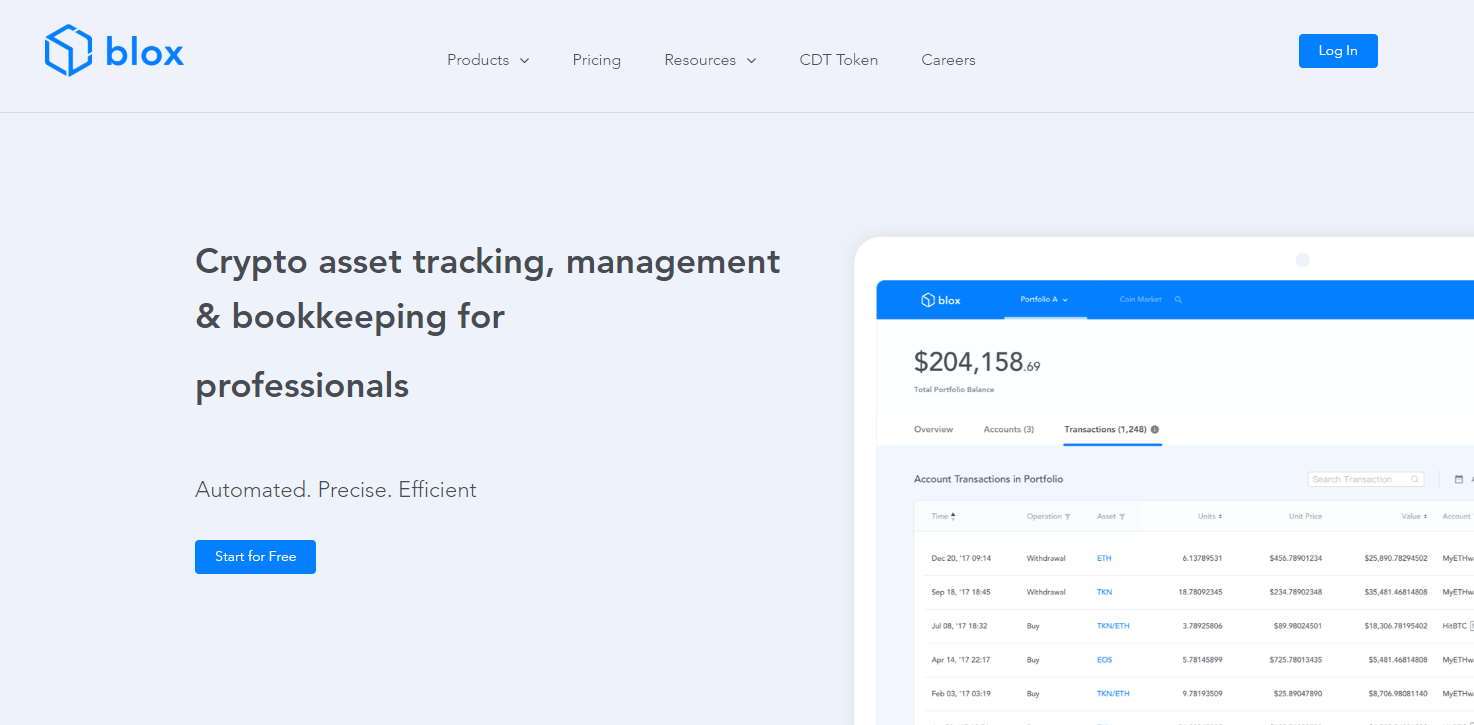This screenshot has width=1474, height=725.
Task: Sort the Value column using its arrows
Action: (x=1426, y=517)
